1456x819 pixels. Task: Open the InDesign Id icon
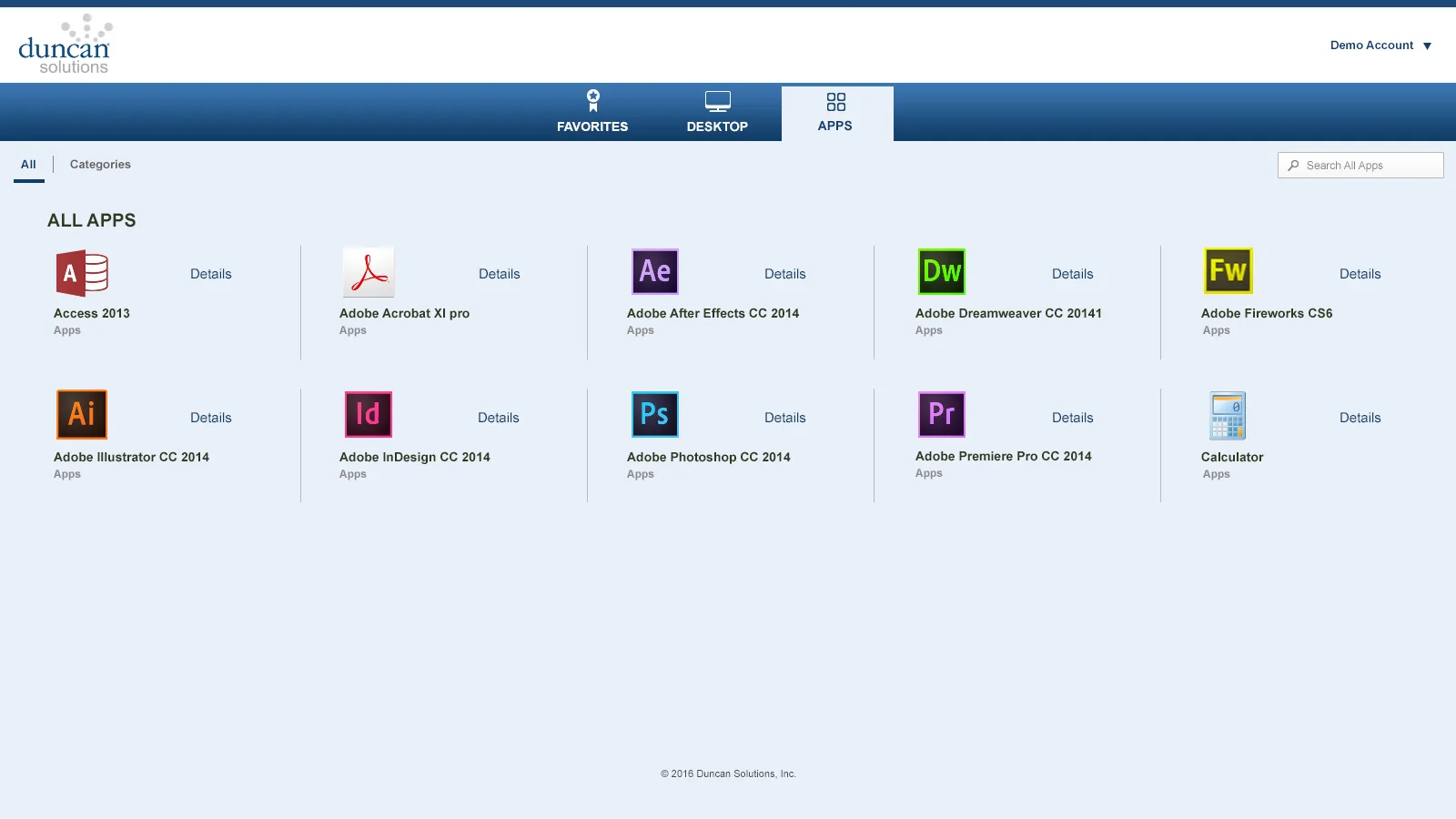pyautogui.click(x=369, y=414)
